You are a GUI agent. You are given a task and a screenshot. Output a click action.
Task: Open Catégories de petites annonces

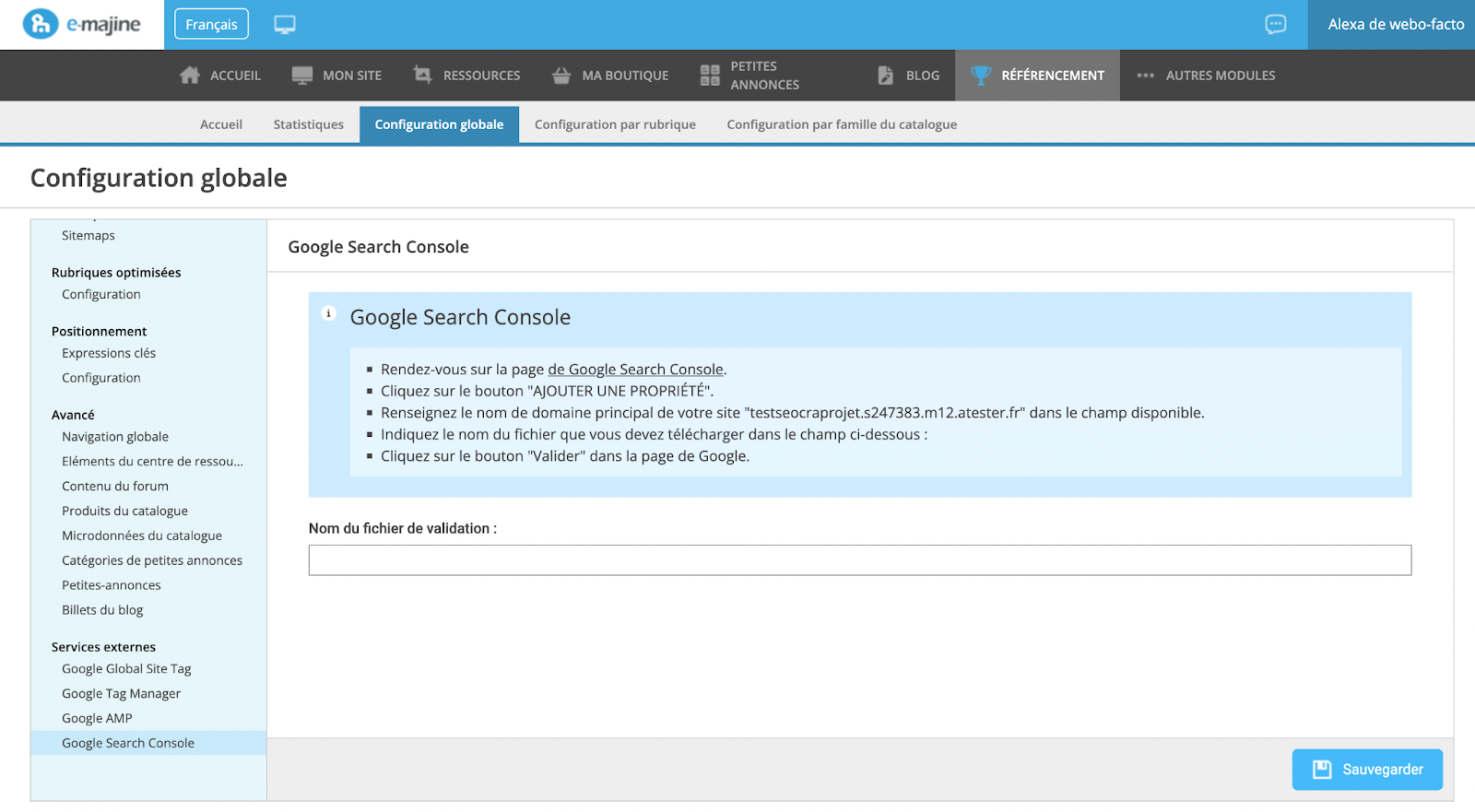pos(152,562)
